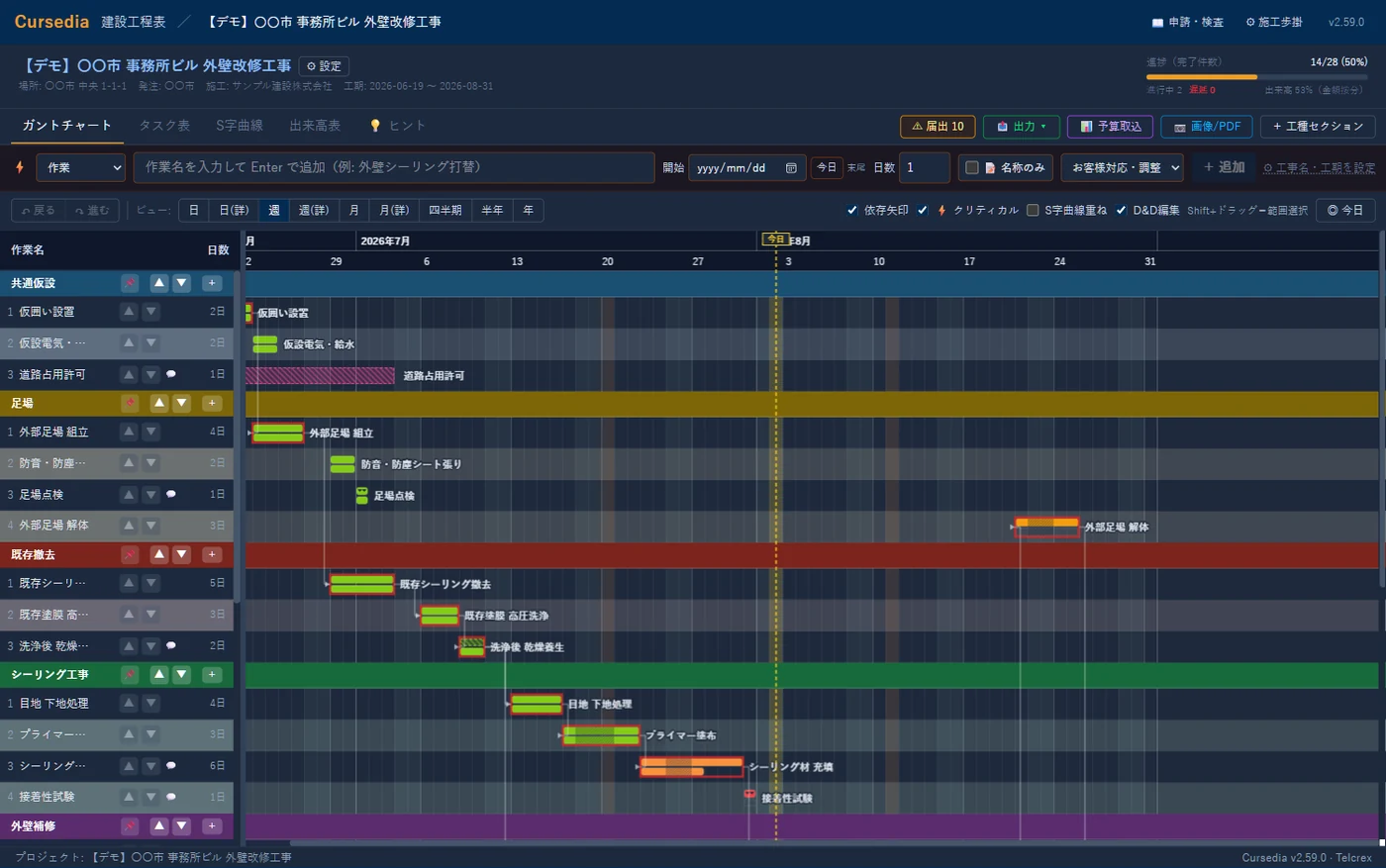Check the 名称のみ checkbox
The width and height of the screenshot is (1386, 868).
tap(972, 167)
